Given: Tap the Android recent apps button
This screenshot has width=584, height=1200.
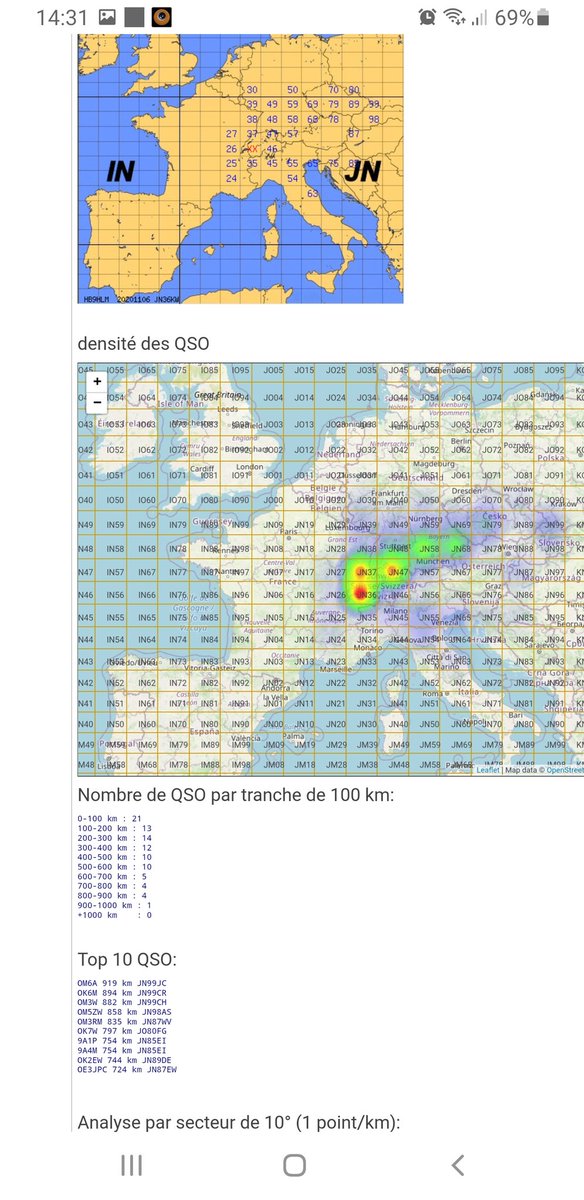Looking at the screenshot, I should 131,1164.
